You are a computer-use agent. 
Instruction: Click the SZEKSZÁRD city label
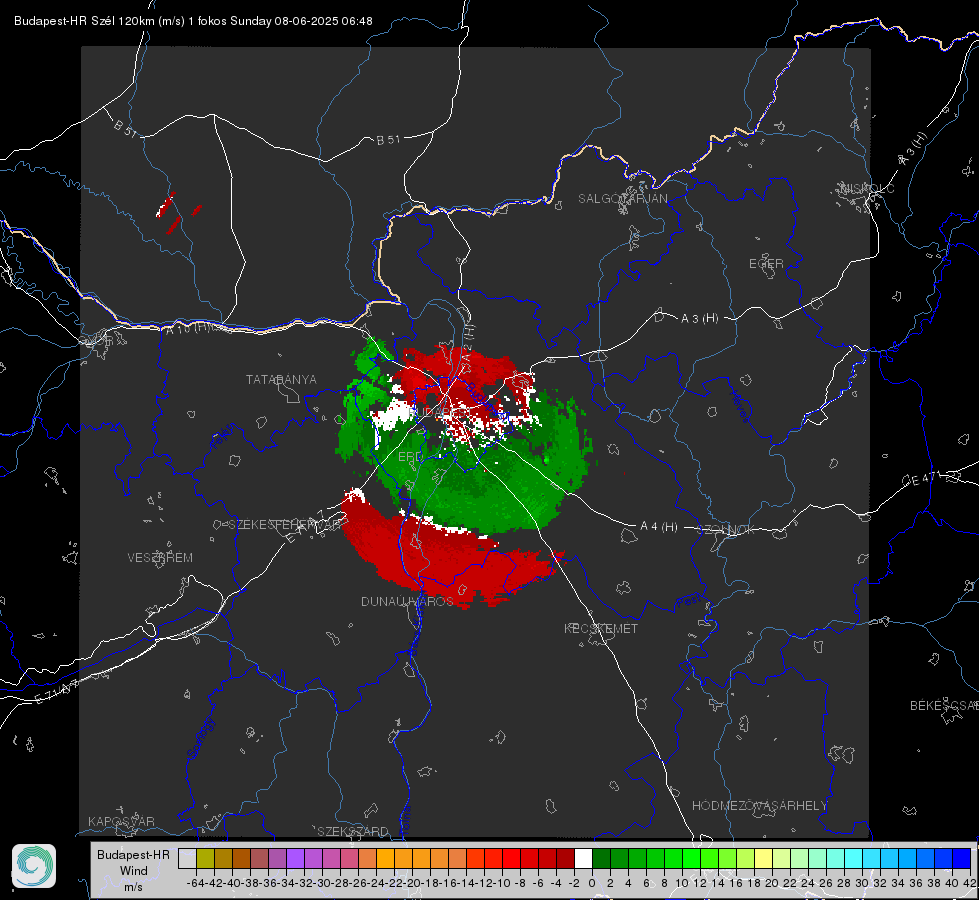[x=353, y=831]
